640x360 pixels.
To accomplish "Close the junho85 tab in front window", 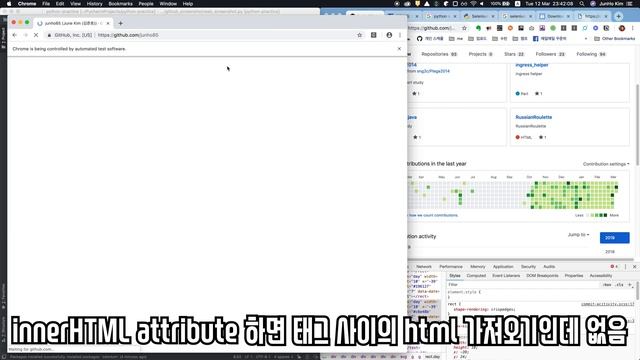I will click(108, 23).
